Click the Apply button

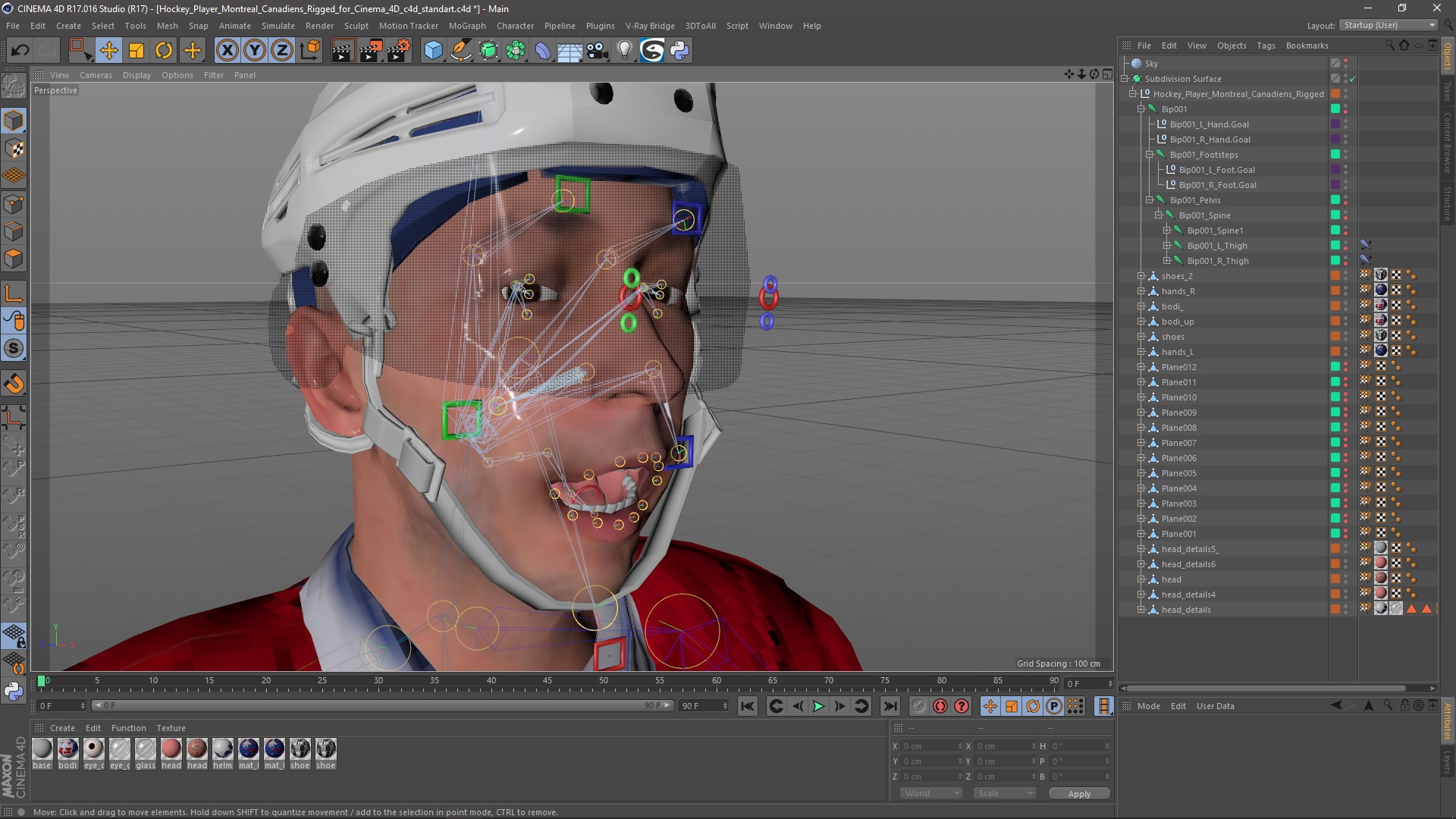coord(1079,794)
